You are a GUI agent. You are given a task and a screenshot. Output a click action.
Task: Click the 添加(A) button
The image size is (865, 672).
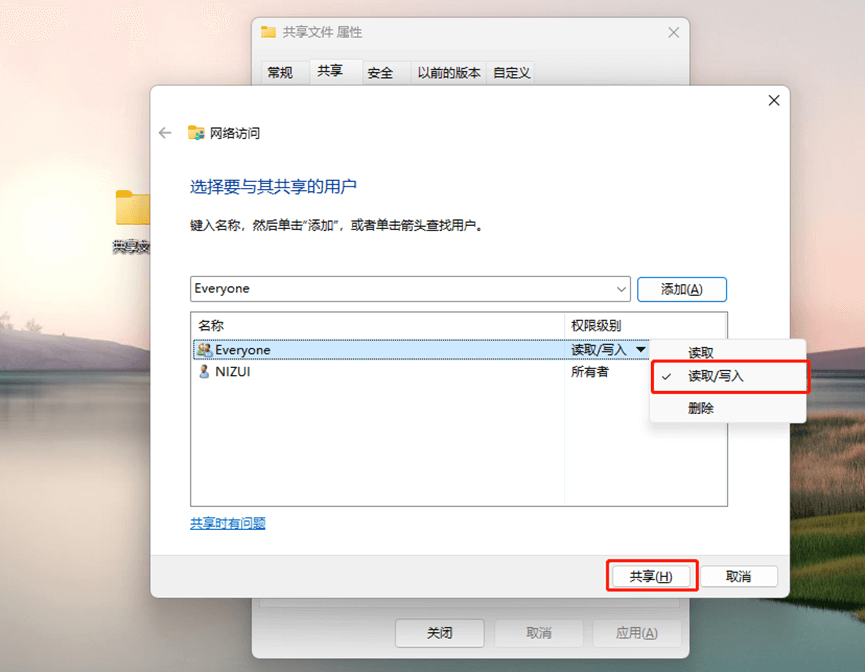(x=682, y=289)
